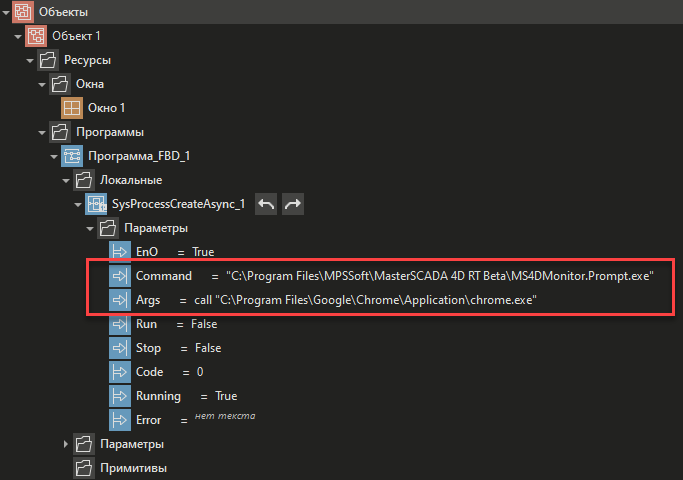Click the Code output parameter icon
Screen dimensions: 683x480
click(x=120, y=372)
